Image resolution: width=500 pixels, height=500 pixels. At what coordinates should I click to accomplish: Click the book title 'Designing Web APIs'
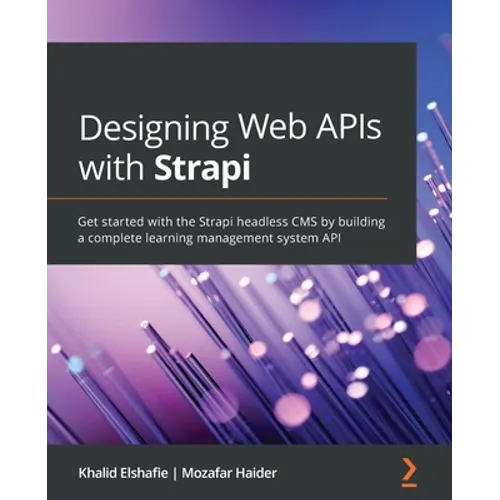(x=230, y=129)
